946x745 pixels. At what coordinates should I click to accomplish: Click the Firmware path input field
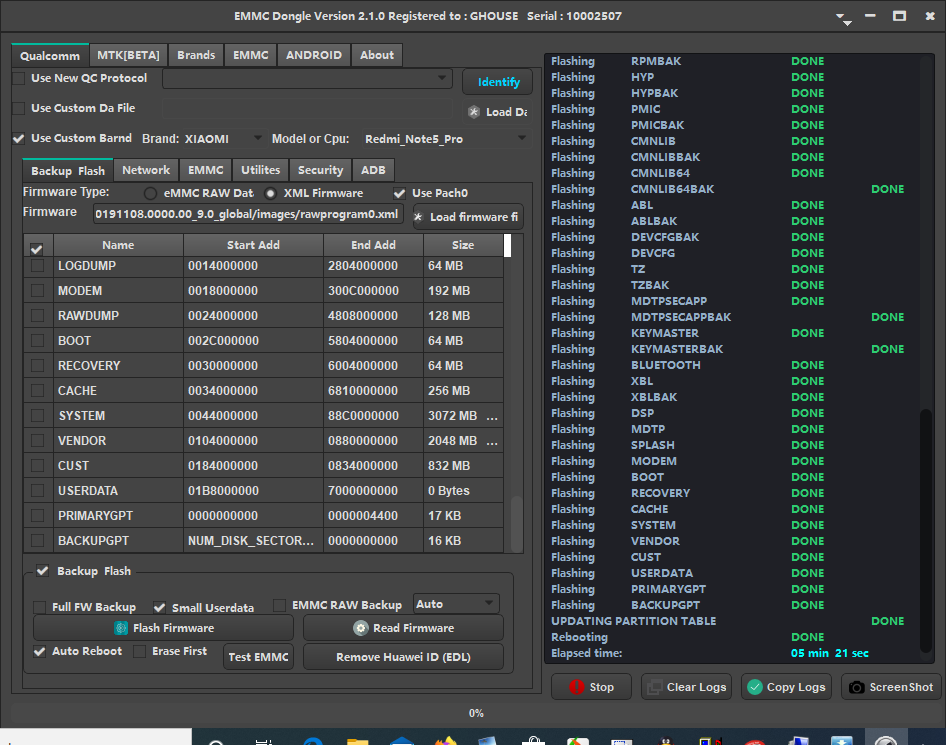[x=248, y=214]
